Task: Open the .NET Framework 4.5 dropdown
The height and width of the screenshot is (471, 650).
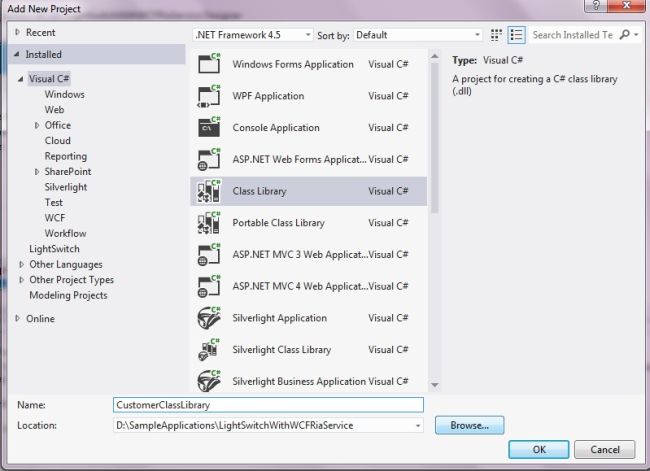Action: [x=252, y=35]
